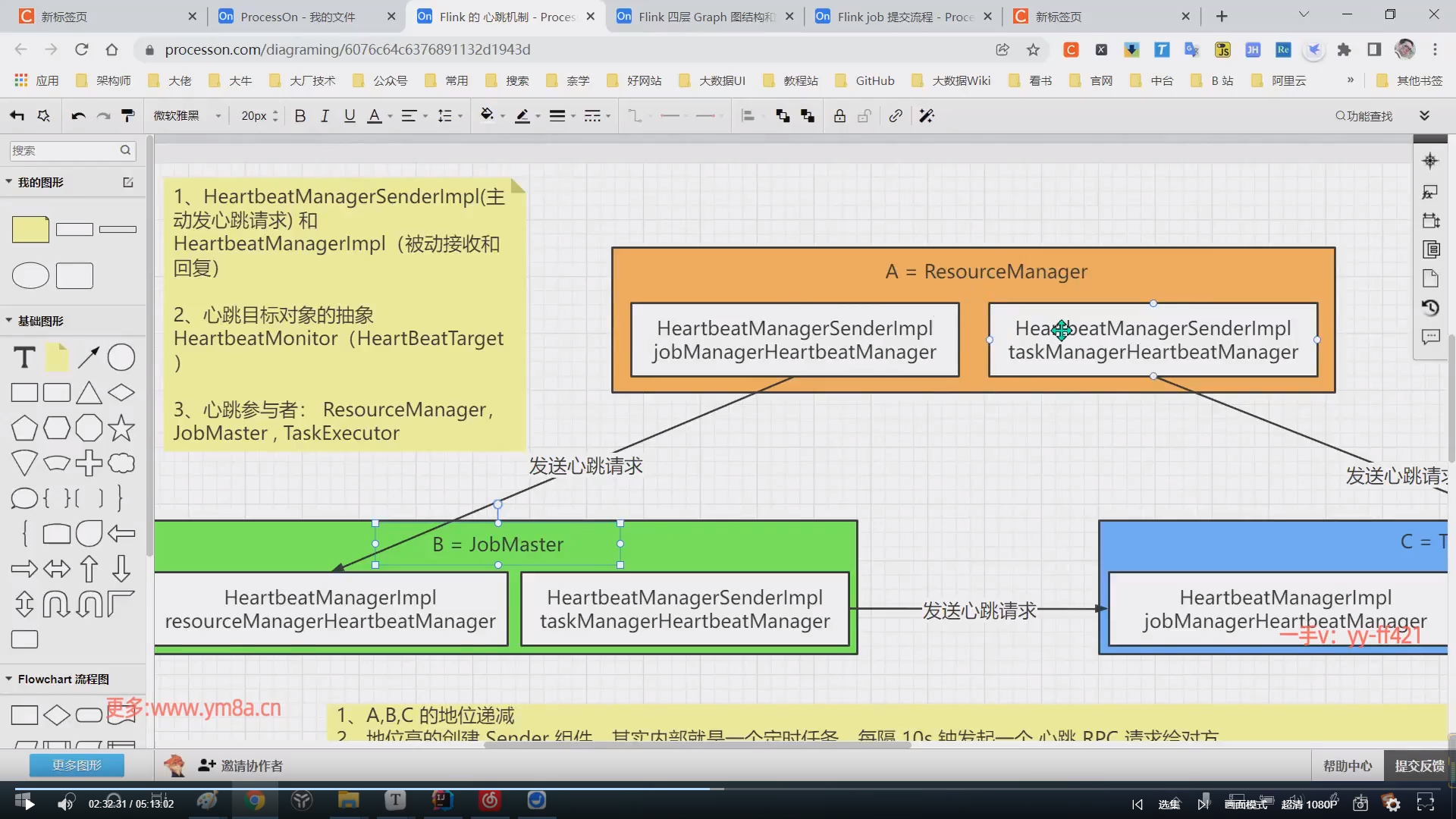Switch to Flink job 提交流程 tab
Viewport: 1456px width, 819px height.
point(902,17)
